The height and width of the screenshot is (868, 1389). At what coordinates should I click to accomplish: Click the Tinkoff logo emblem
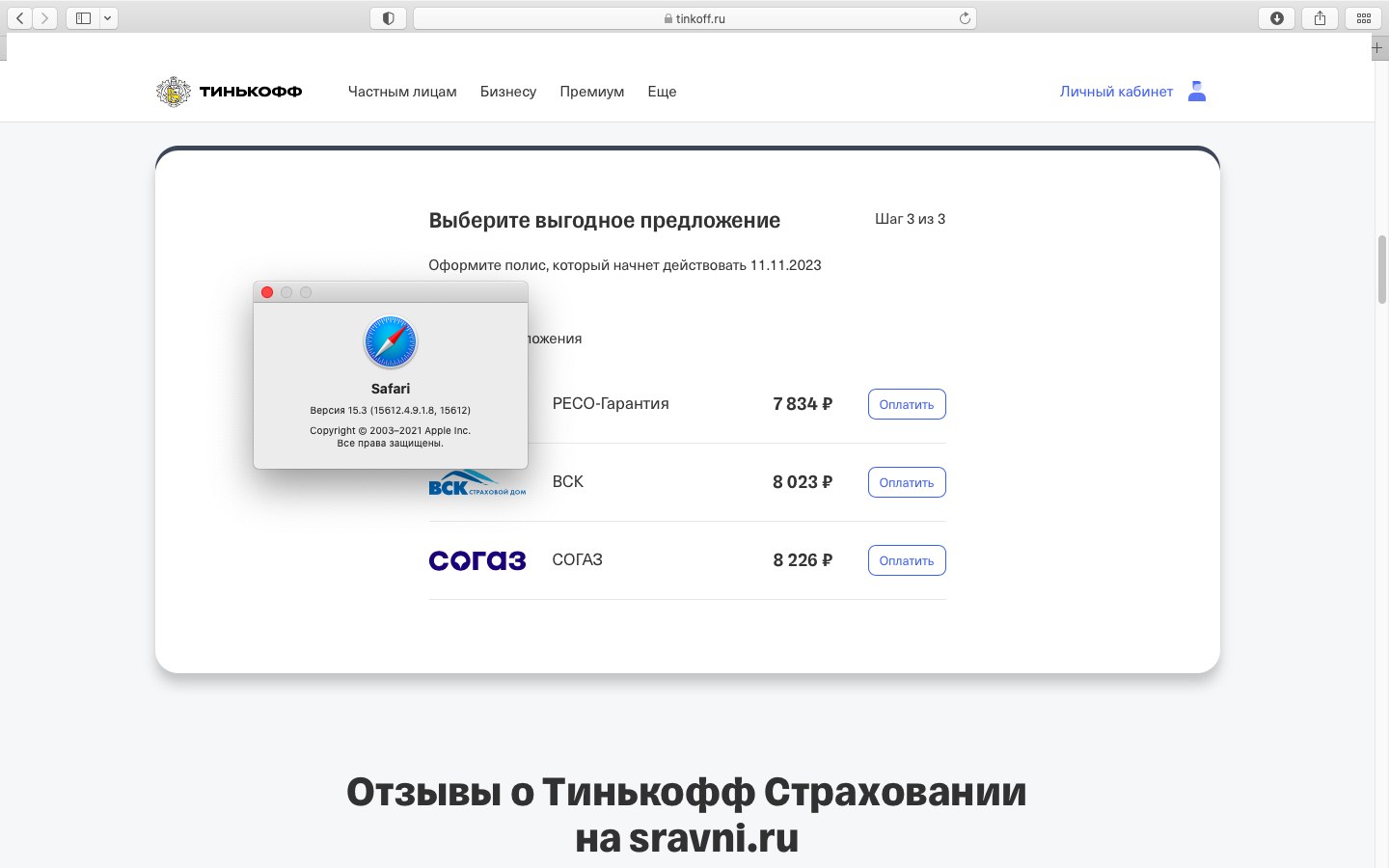(x=174, y=92)
